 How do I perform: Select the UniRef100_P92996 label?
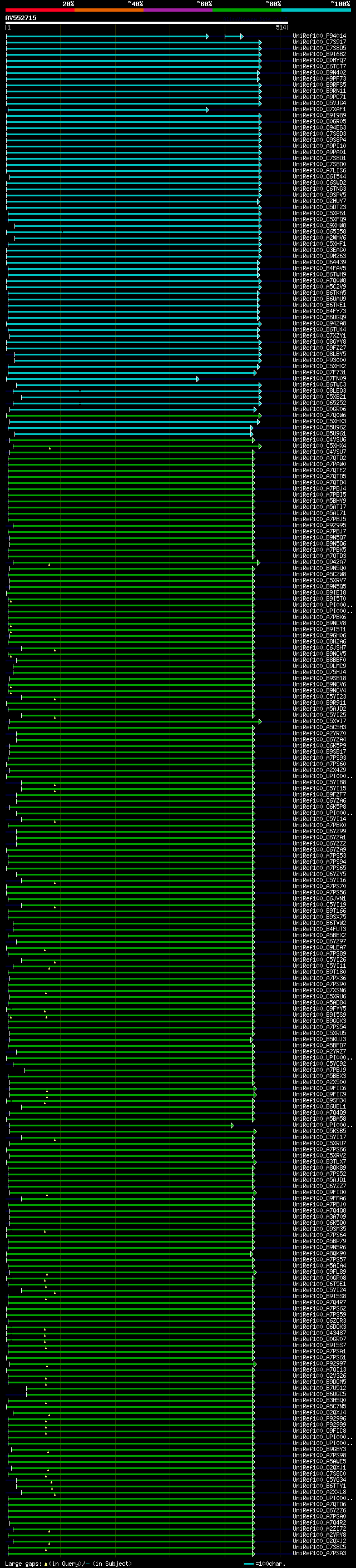click(319, 1418)
